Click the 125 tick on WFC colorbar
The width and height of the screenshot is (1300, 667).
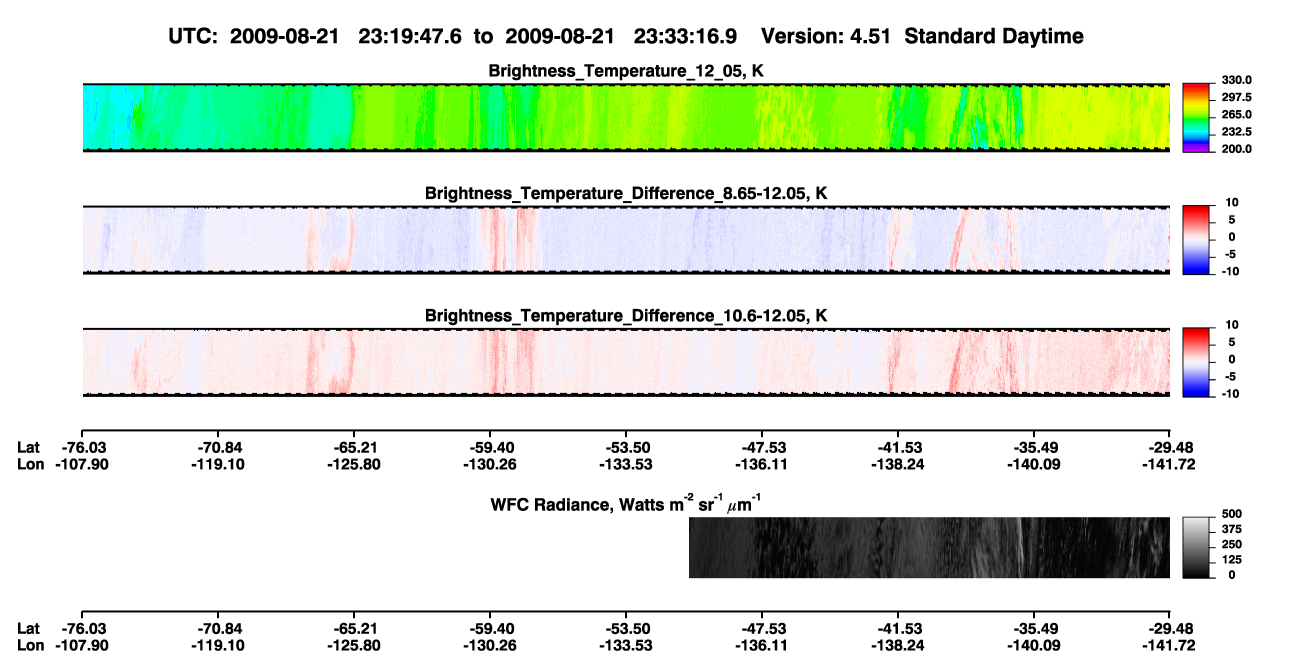(1231, 560)
